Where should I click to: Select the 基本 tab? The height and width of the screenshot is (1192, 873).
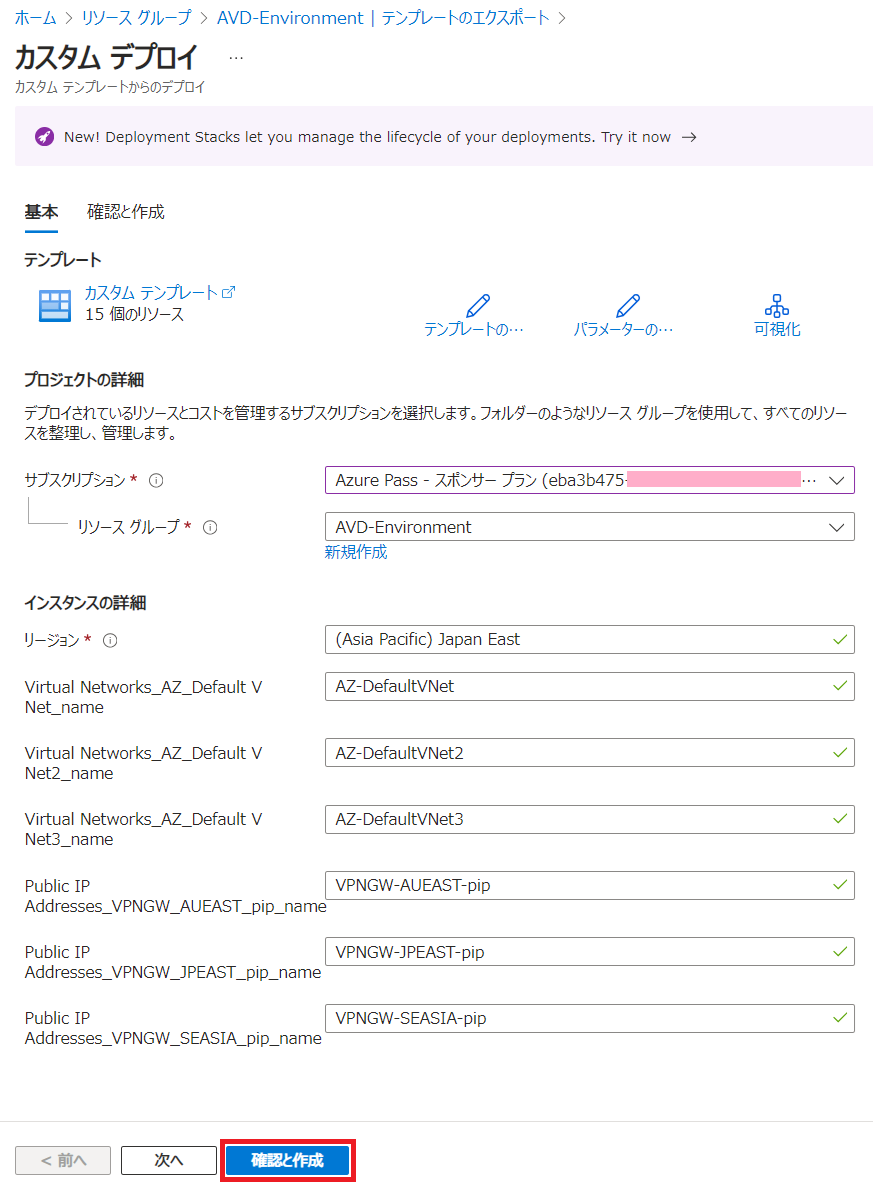pos(41,212)
